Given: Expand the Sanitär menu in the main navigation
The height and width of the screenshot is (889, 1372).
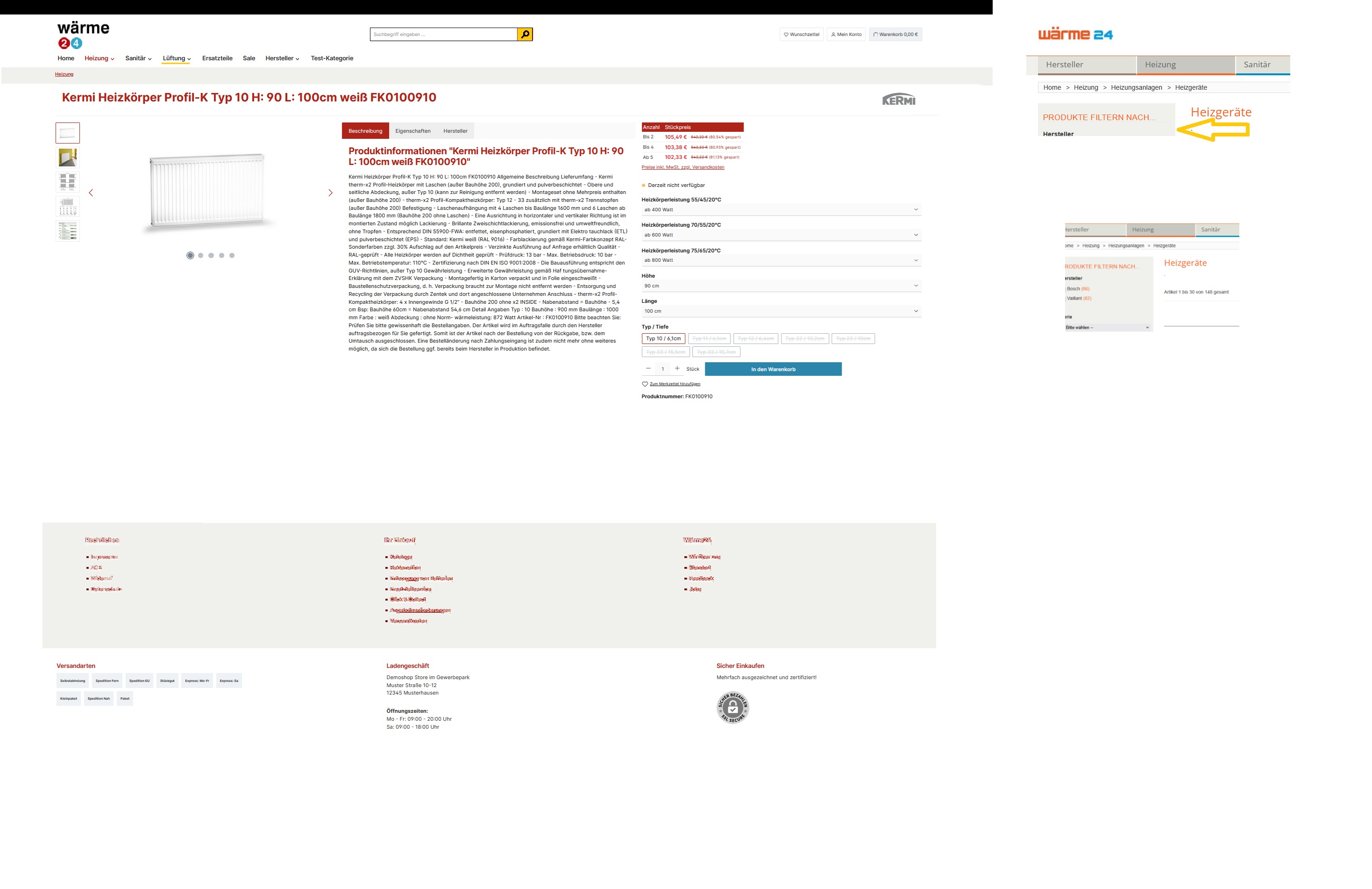Looking at the screenshot, I should coord(138,58).
